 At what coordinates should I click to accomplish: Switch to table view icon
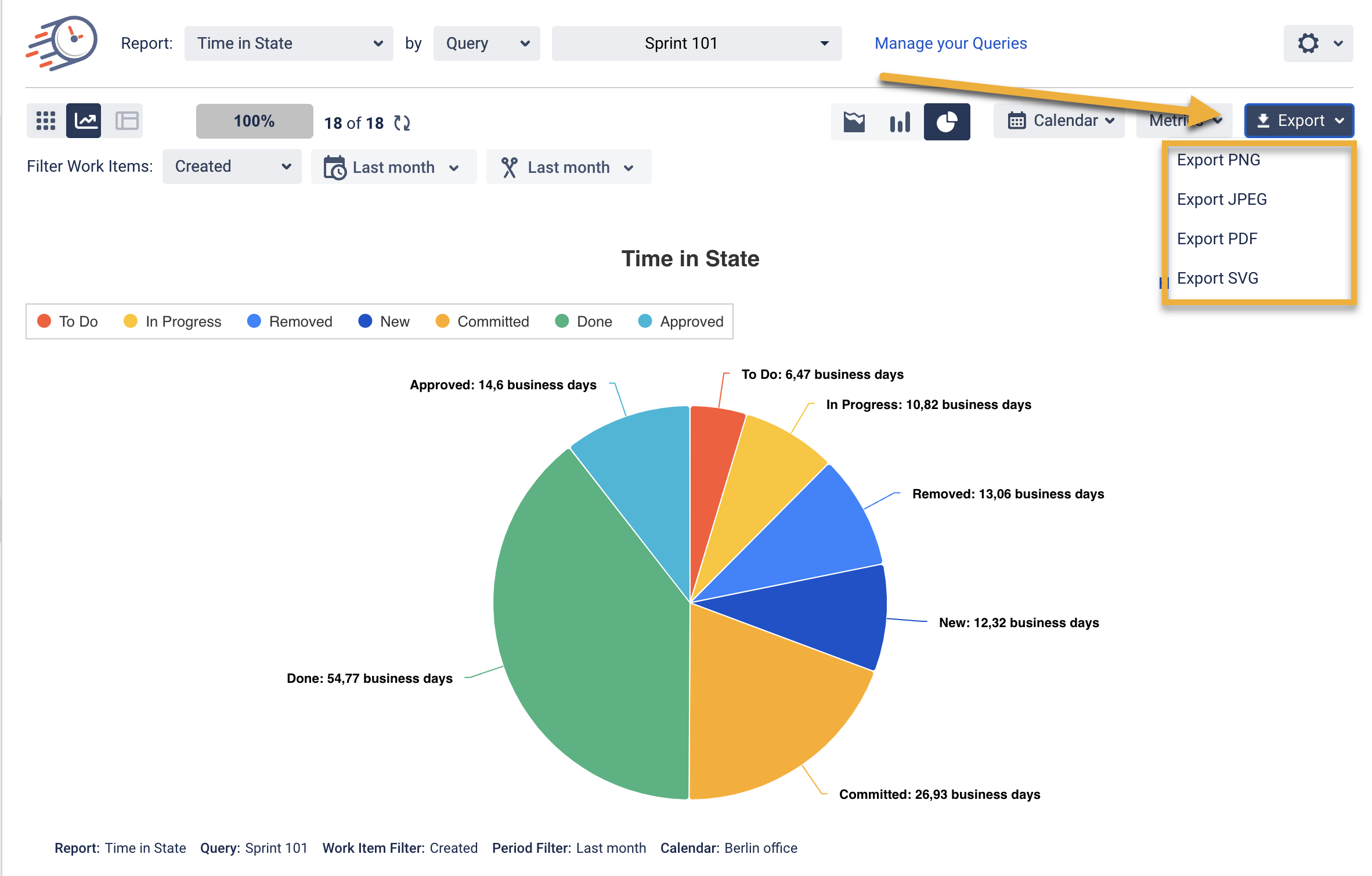(126, 121)
